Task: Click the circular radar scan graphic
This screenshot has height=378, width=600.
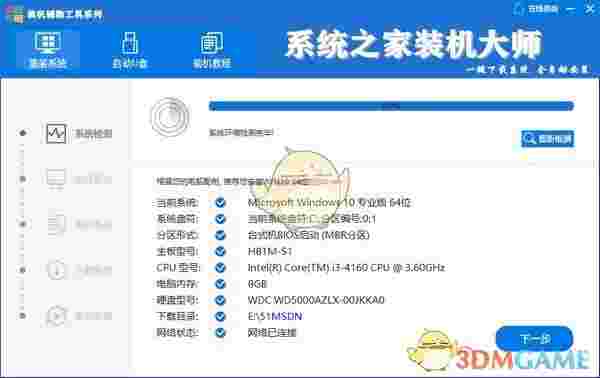Action: click(x=170, y=117)
